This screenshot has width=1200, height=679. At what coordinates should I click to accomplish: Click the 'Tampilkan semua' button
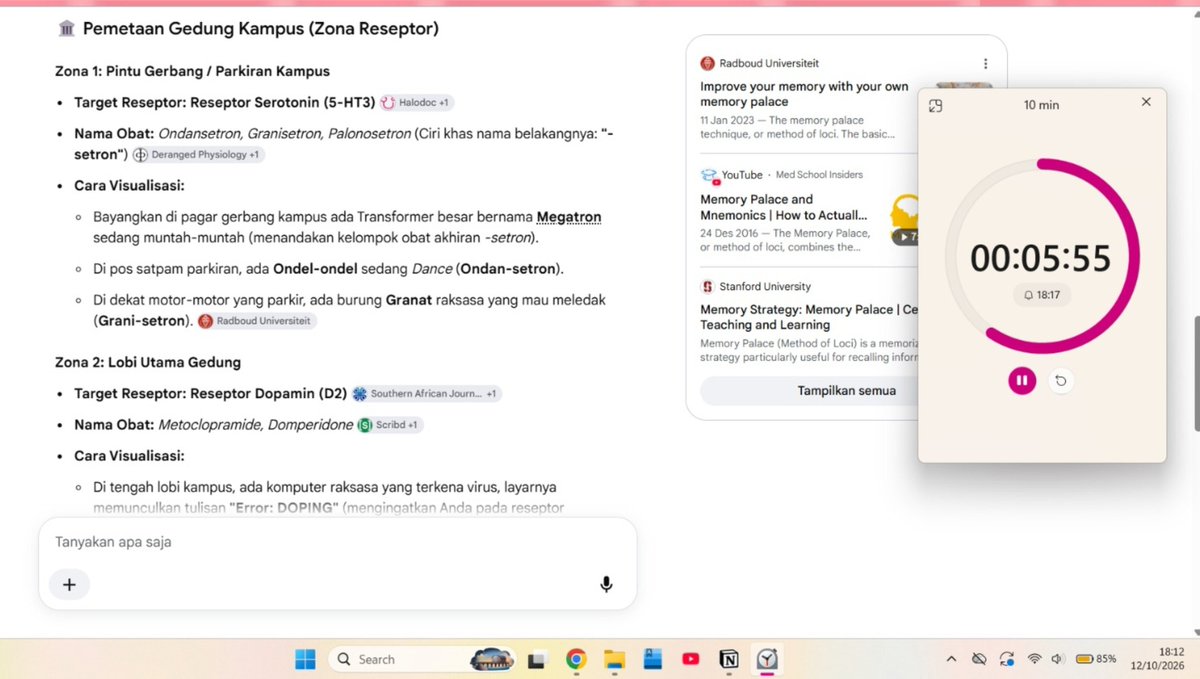coord(846,390)
